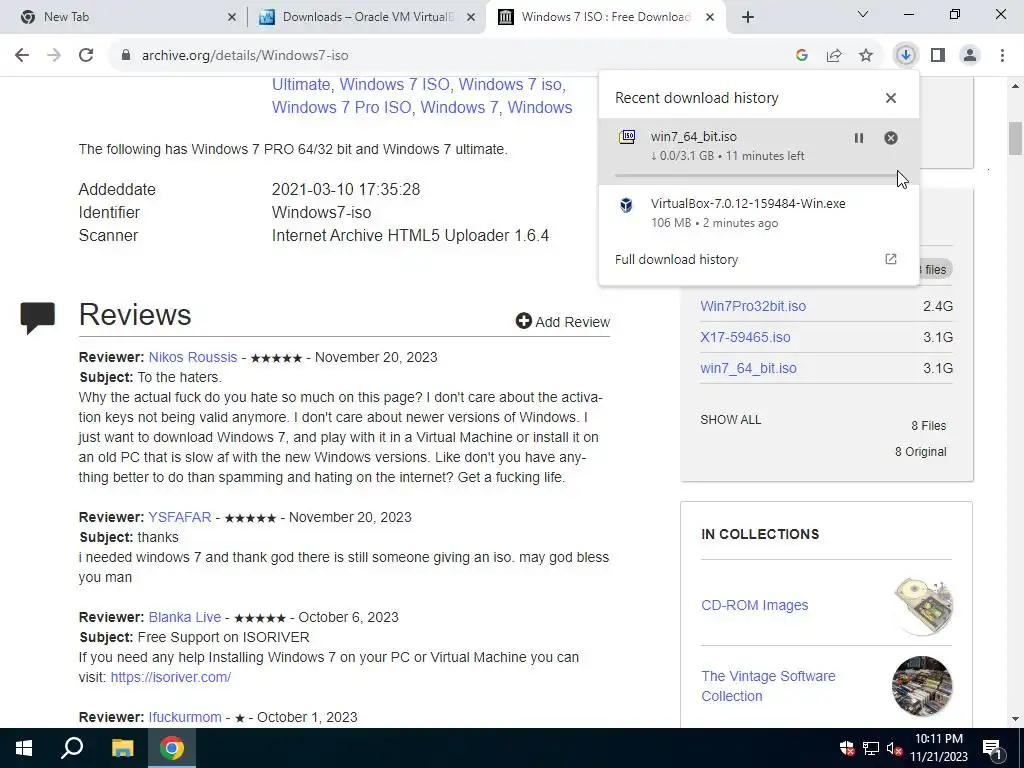The width and height of the screenshot is (1024, 768).
Task: Close the Oracle VM VirtualBox tab
Action: pos(471,17)
